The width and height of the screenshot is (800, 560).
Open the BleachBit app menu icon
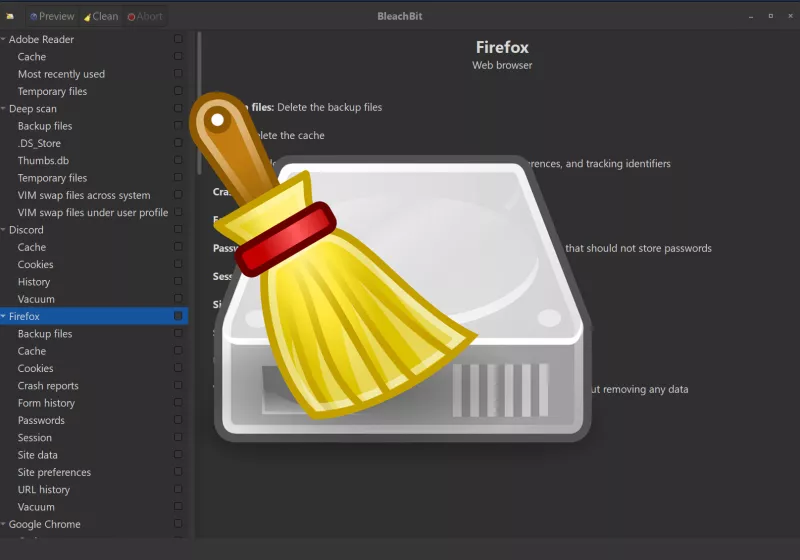tap(10, 16)
